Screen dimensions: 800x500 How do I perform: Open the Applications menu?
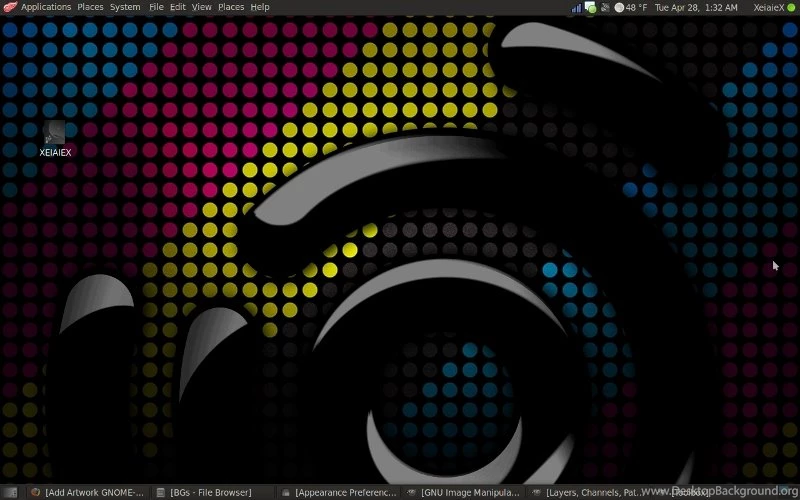click(x=46, y=7)
